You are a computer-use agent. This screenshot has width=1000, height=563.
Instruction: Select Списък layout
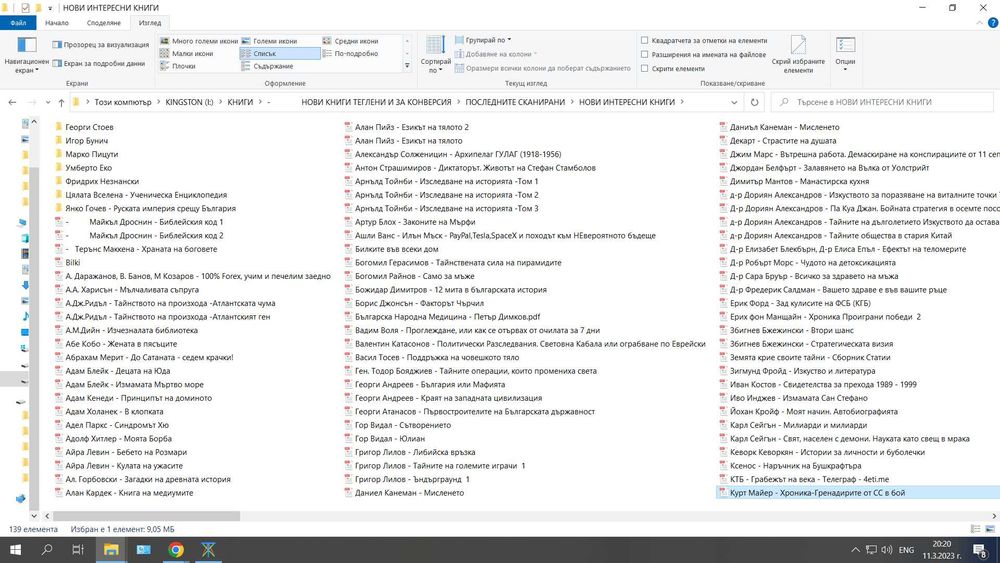click(279, 54)
